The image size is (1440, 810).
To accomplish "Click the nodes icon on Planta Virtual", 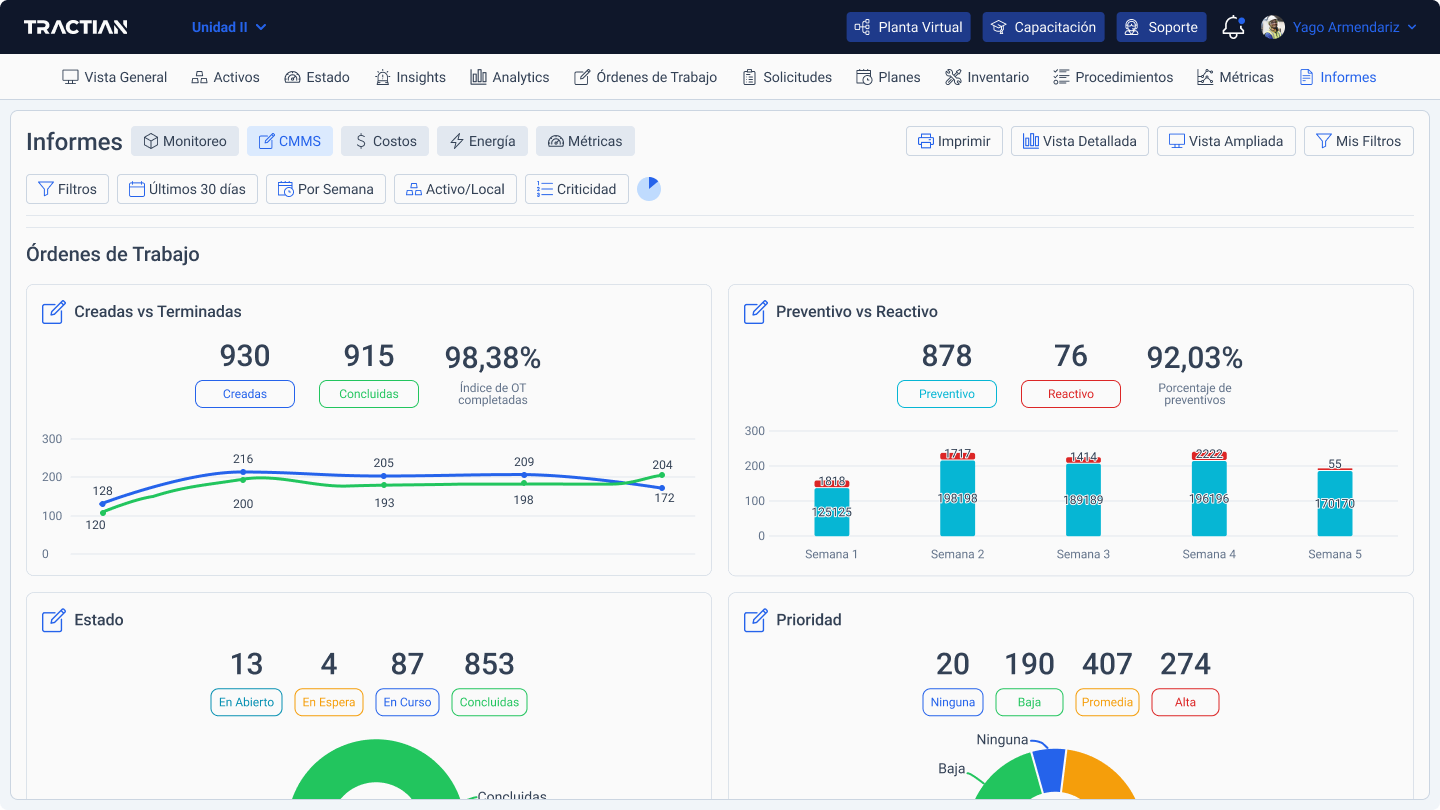I will click(x=863, y=27).
